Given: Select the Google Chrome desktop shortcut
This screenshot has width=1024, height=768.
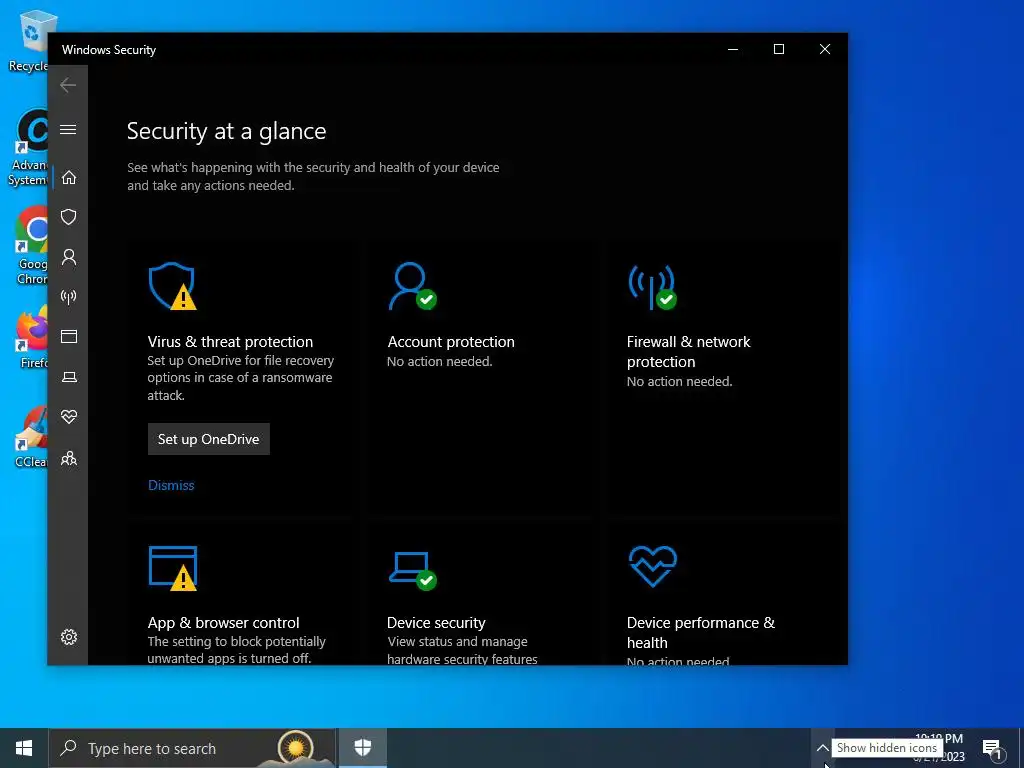Looking at the screenshot, I should click(x=31, y=245).
